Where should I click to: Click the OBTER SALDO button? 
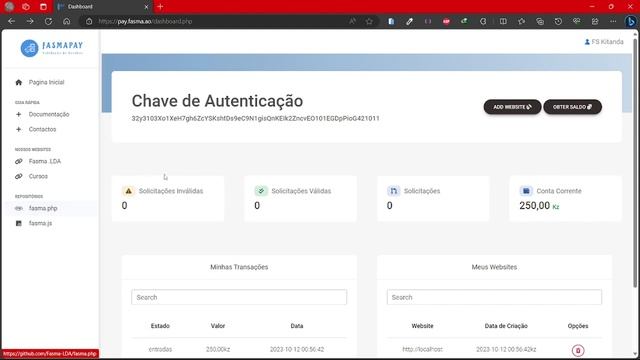point(572,107)
